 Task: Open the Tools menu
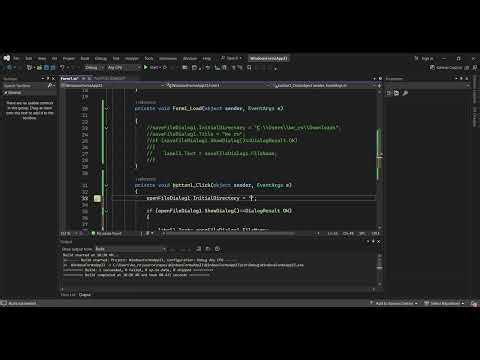[149, 58]
